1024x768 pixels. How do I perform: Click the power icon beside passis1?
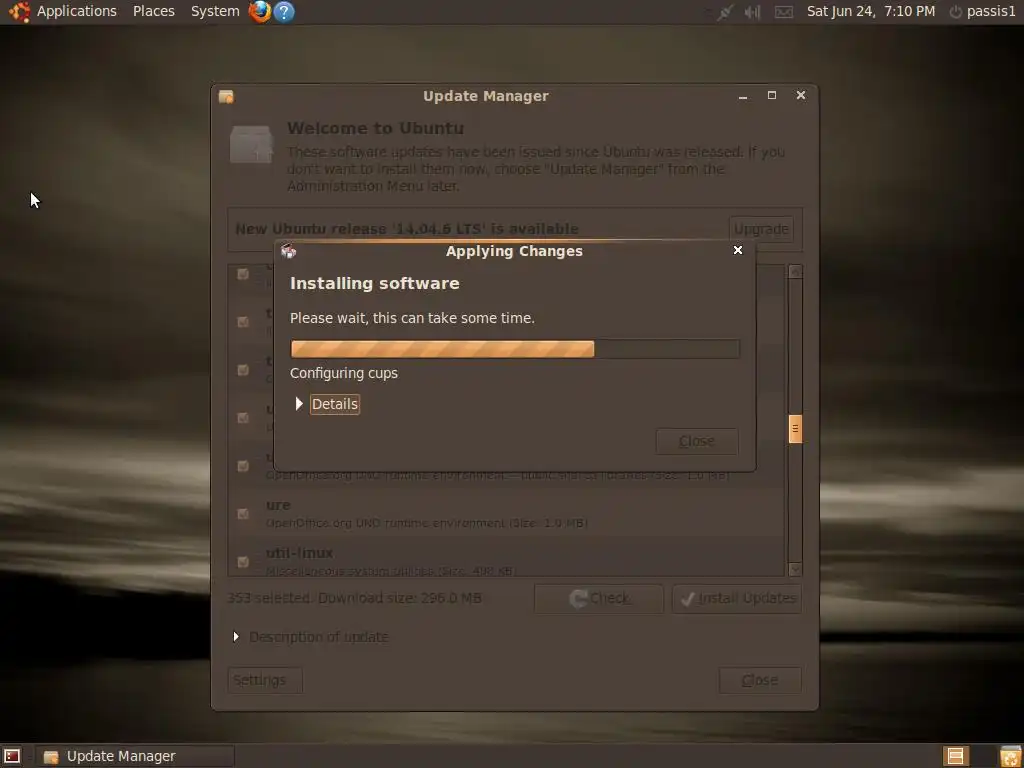click(955, 12)
